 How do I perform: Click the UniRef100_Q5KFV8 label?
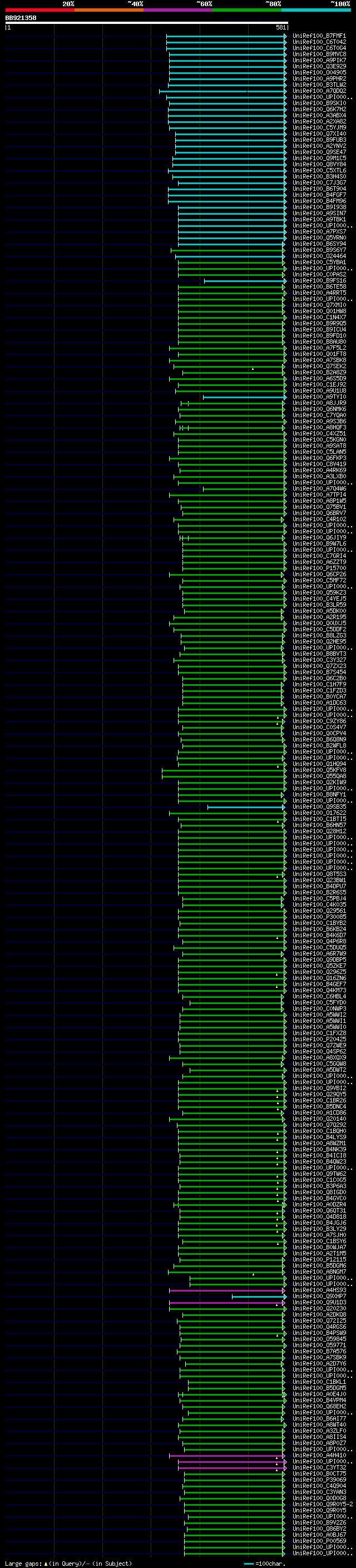pos(319,770)
